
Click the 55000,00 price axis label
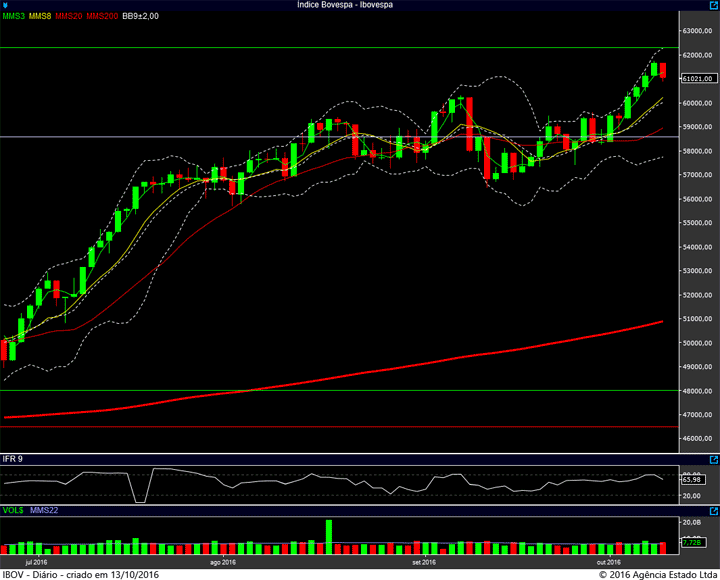(x=698, y=223)
